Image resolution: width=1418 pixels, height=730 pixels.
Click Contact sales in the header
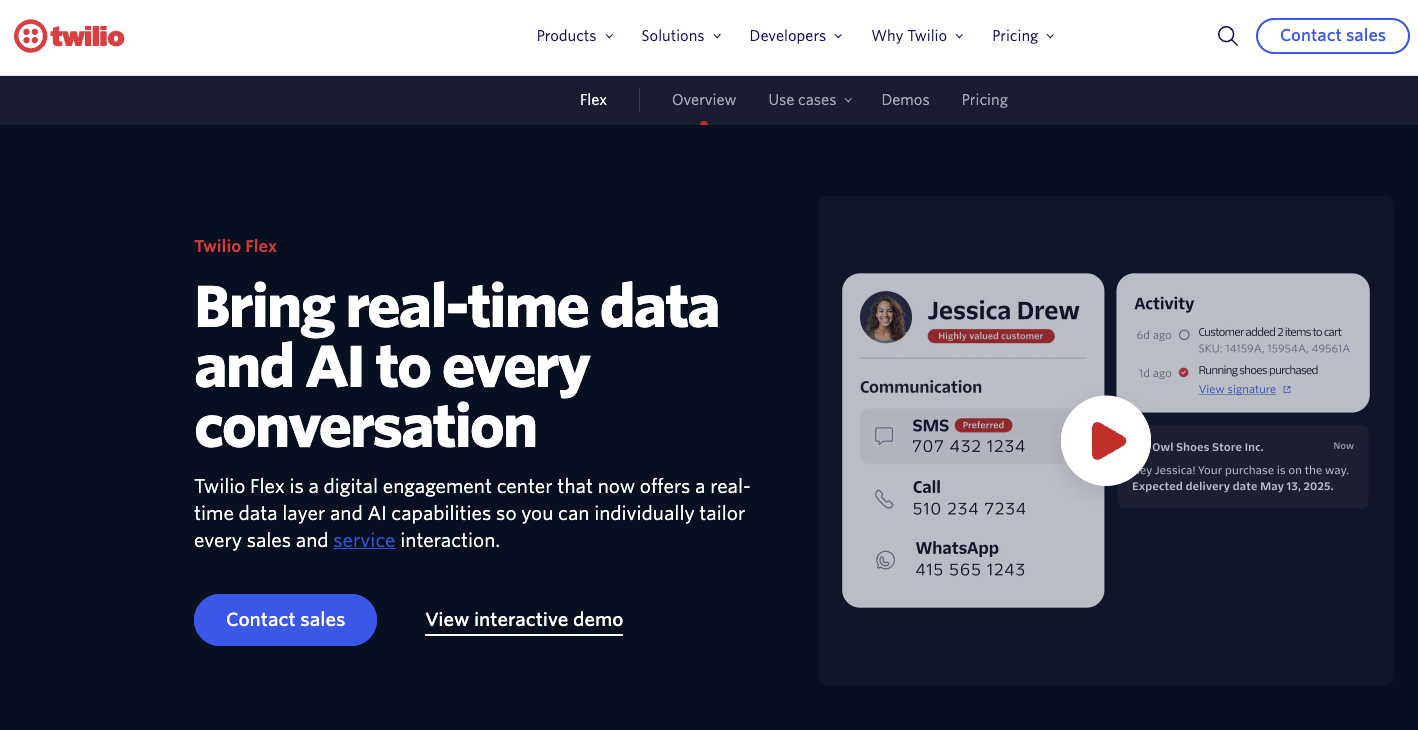[x=1332, y=36]
